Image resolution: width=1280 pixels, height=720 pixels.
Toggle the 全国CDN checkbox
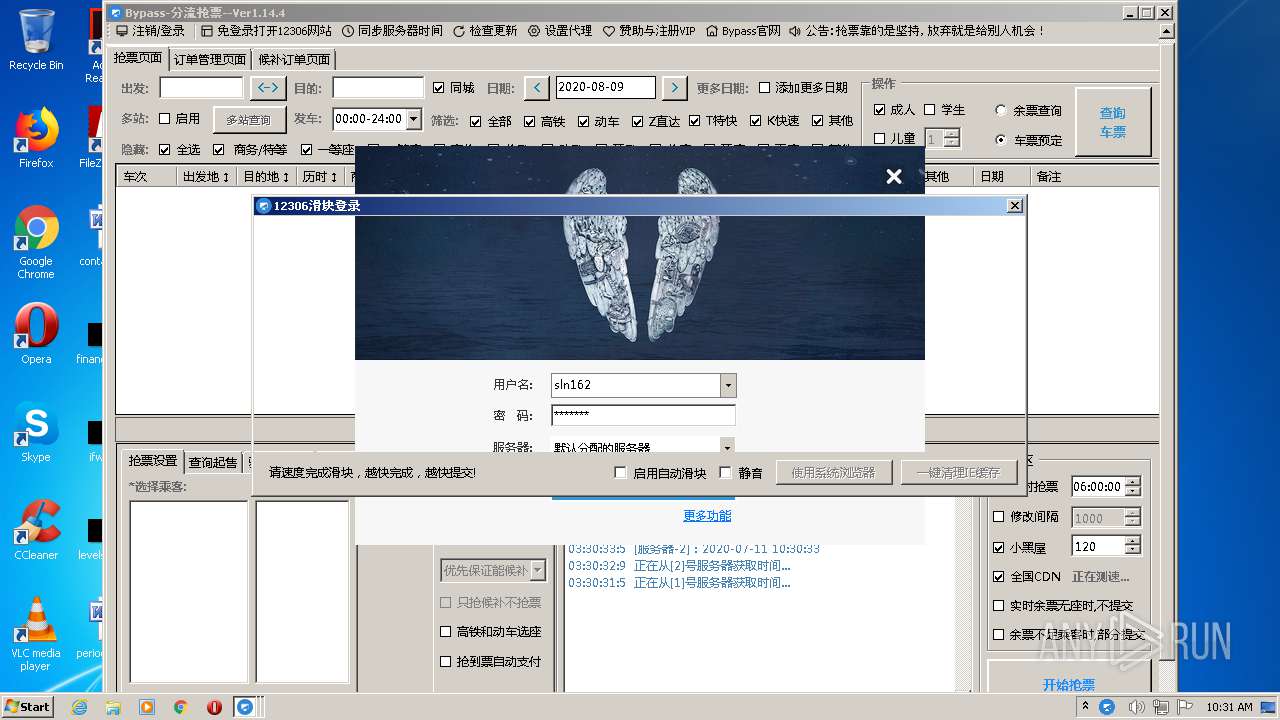click(x=998, y=576)
